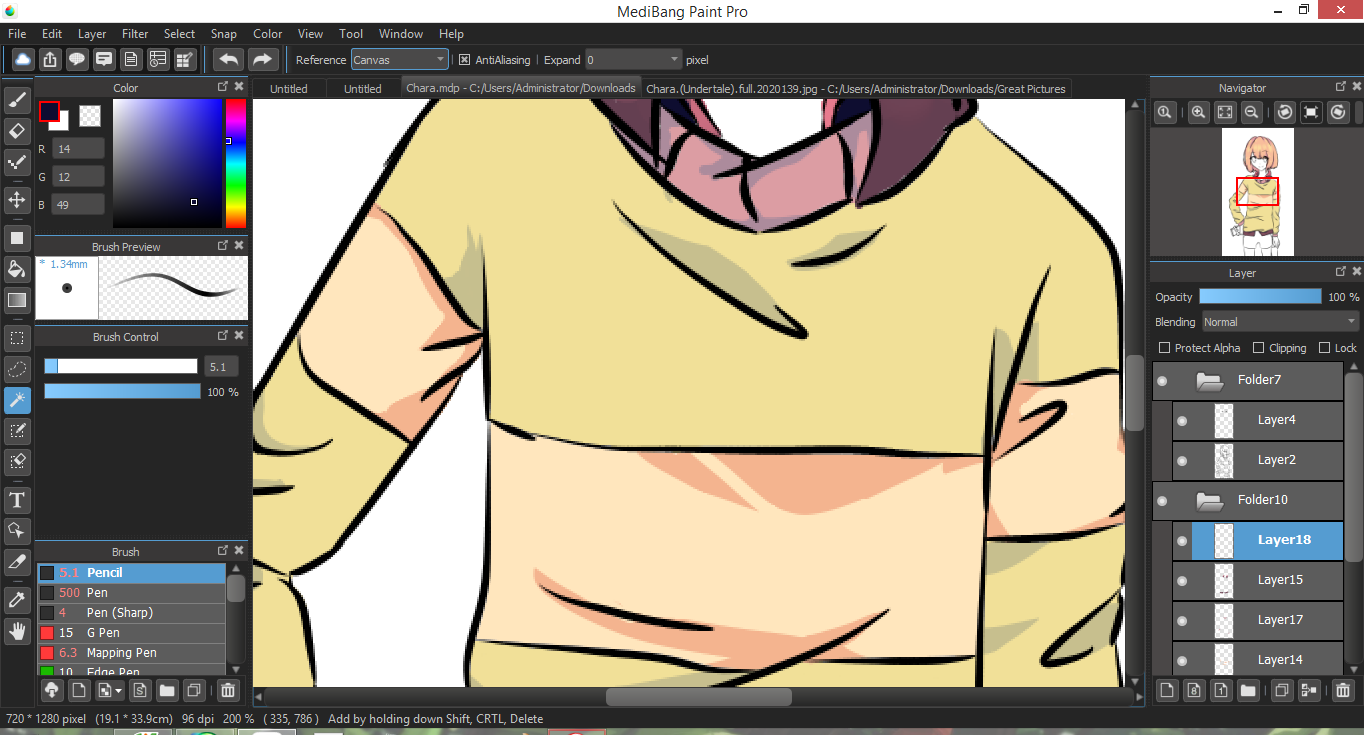Viewport: 1364px width, 735px height.
Task: Toggle visibility of Folder7
Action: click(x=1161, y=381)
